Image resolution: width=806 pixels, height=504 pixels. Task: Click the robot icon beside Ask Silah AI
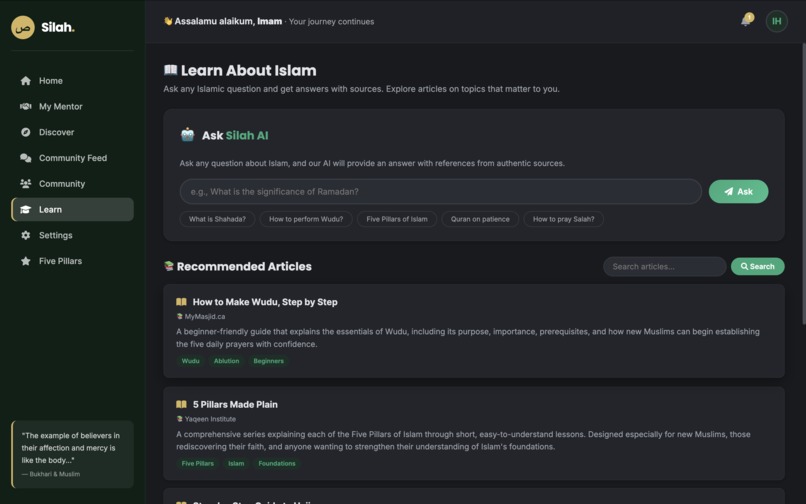(x=188, y=135)
